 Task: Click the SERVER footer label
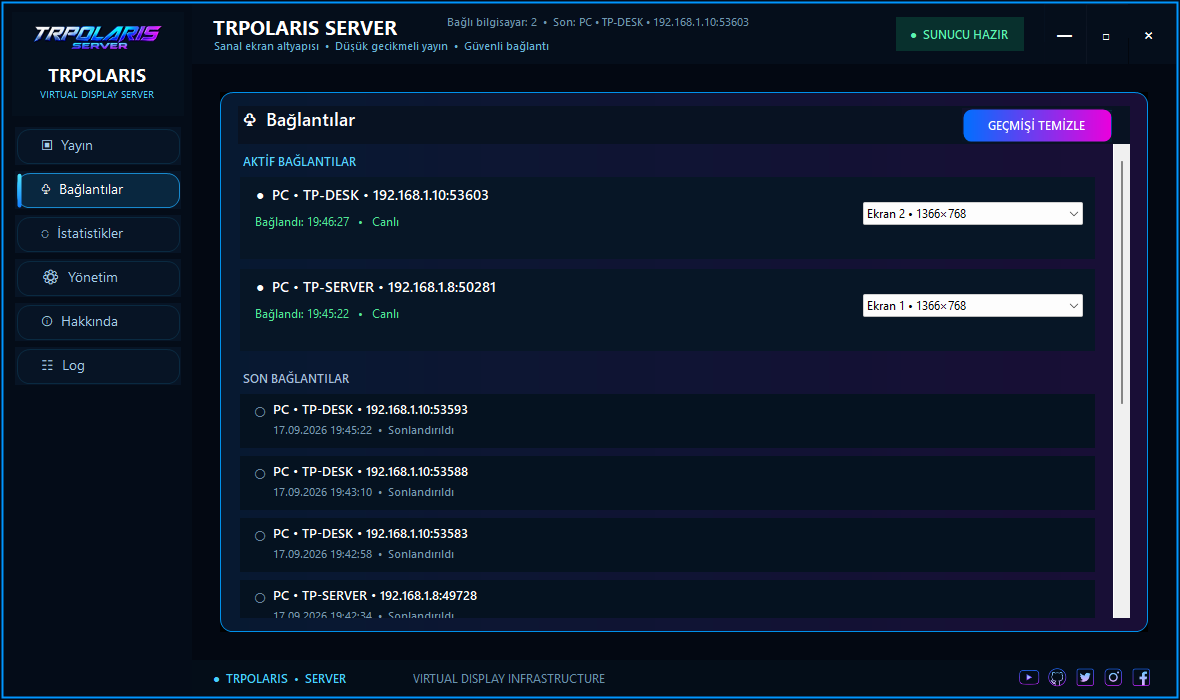[x=325, y=679]
